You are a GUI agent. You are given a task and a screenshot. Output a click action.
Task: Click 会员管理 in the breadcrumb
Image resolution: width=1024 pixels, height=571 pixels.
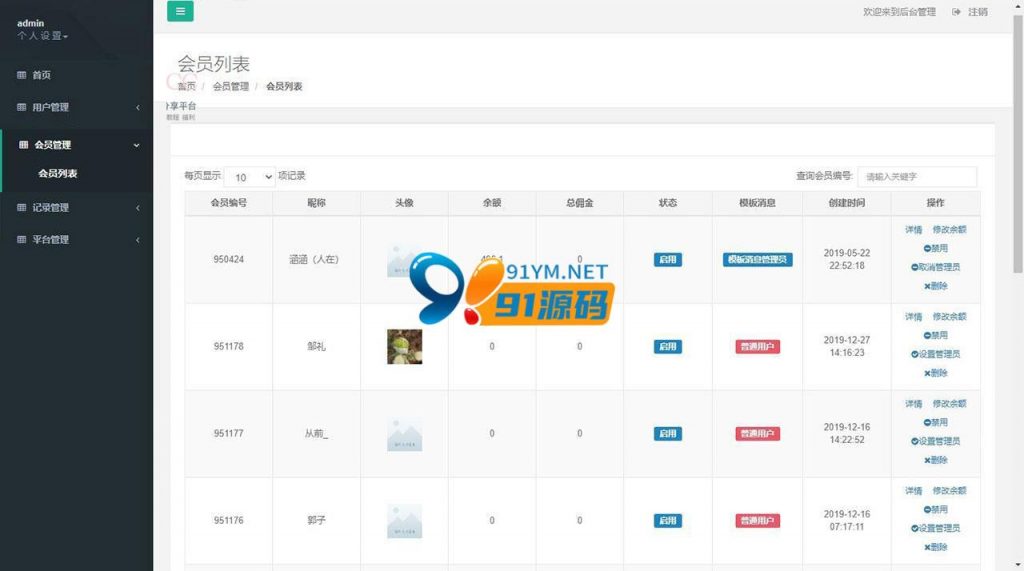[x=231, y=86]
